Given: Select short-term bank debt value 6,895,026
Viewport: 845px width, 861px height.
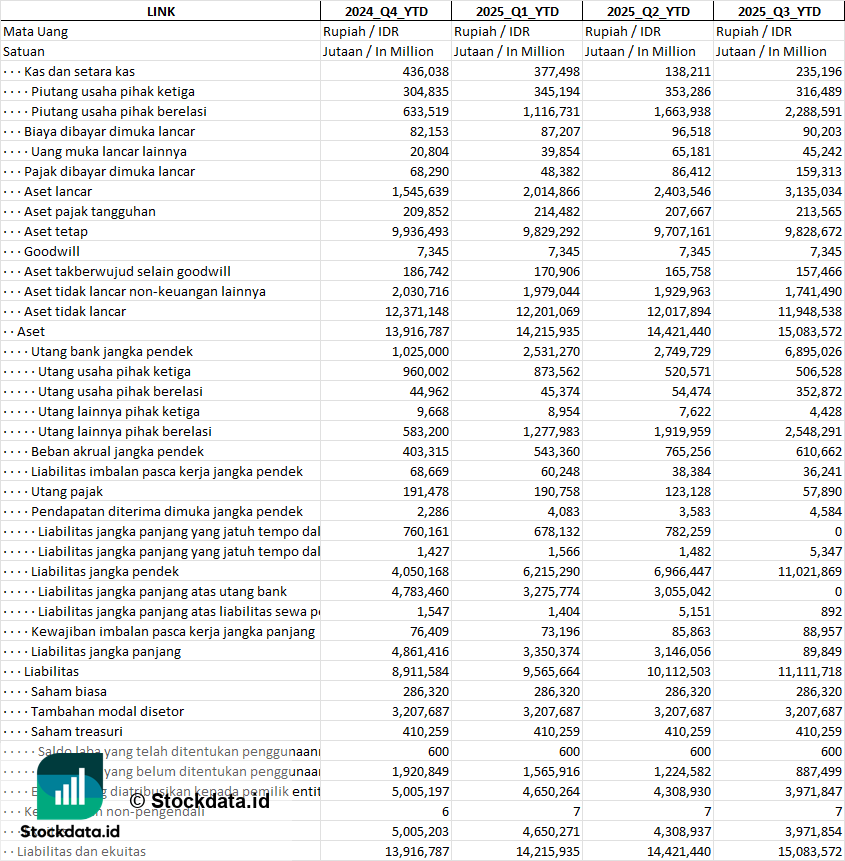Looking at the screenshot, I should coord(813,352).
